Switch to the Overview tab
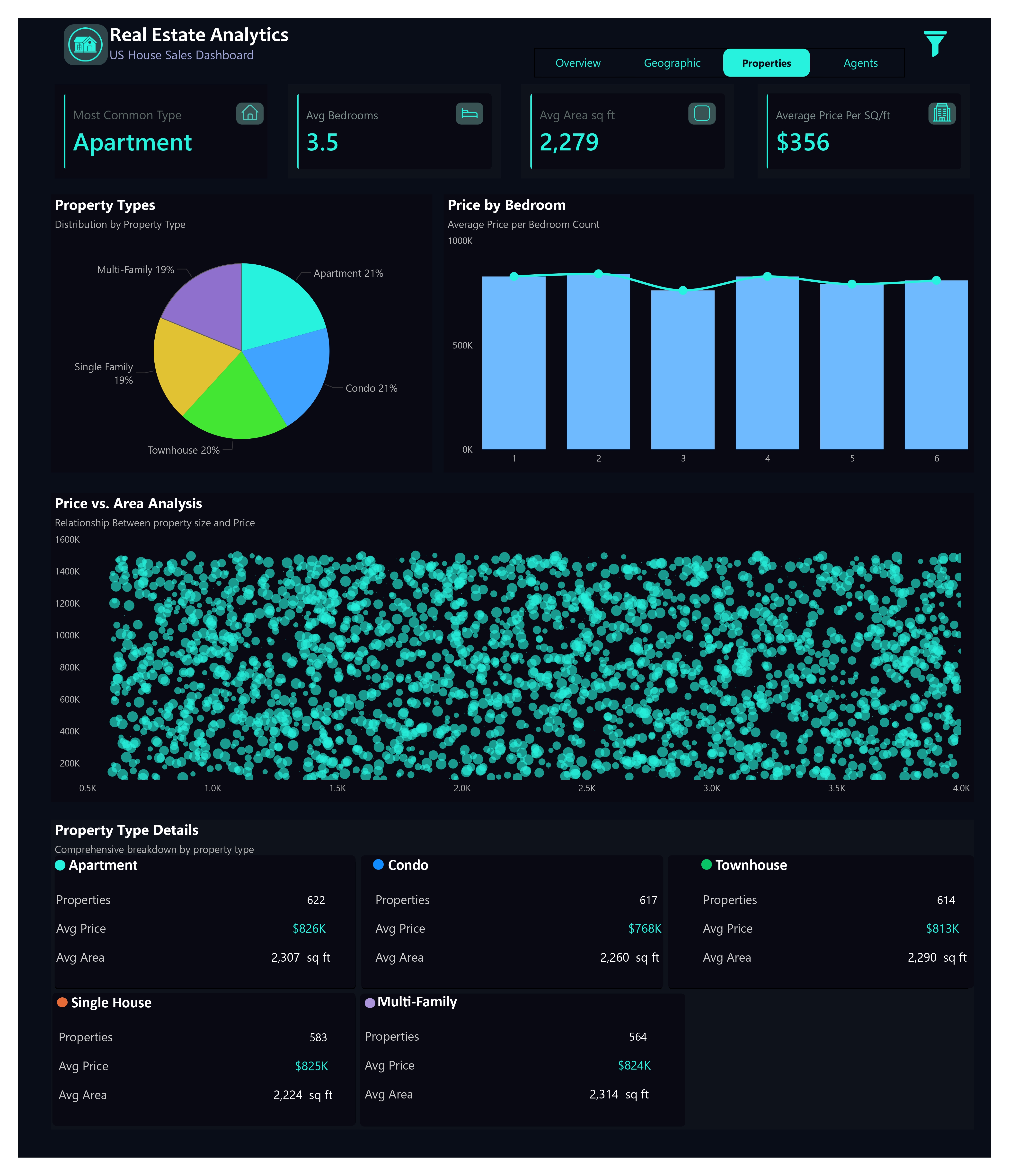Screen dimensions: 1009x1176 [x=577, y=63]
